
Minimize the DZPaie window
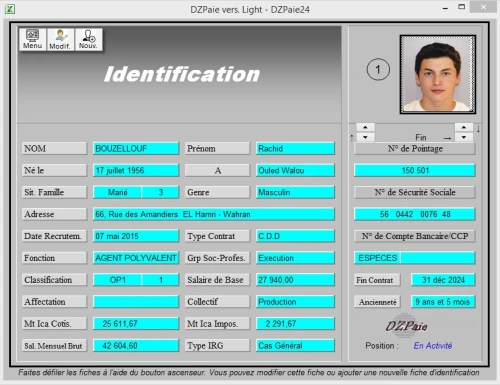point(445,8)
